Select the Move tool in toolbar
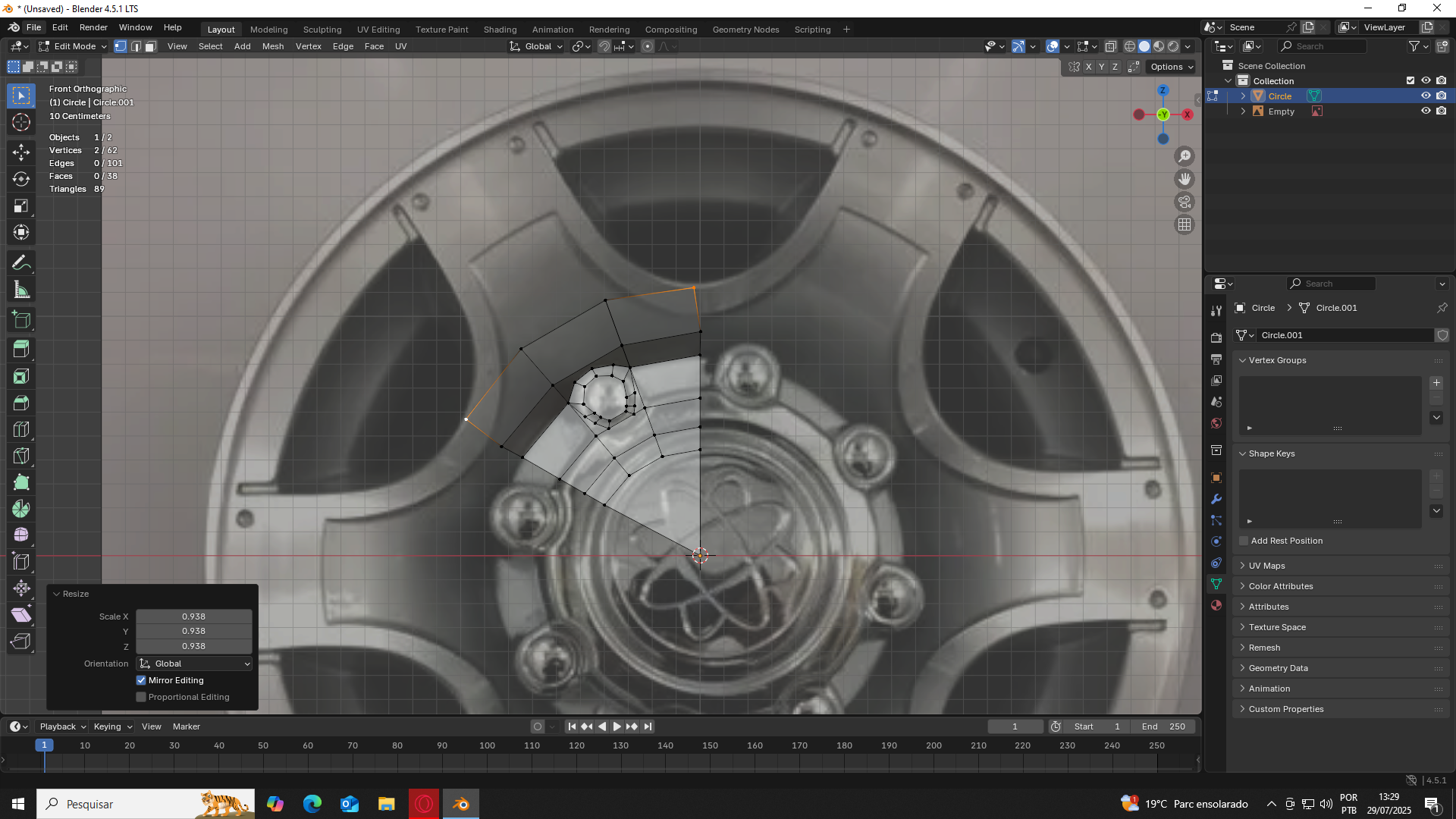 tap(21, 152)
